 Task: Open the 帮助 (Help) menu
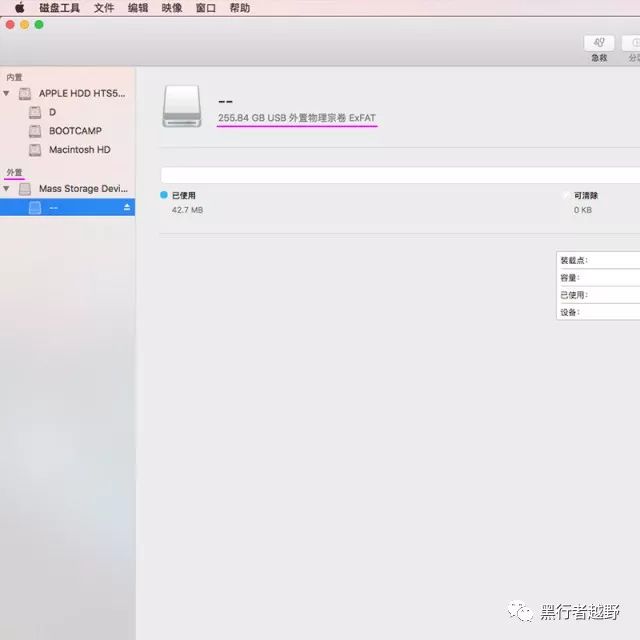240,8
